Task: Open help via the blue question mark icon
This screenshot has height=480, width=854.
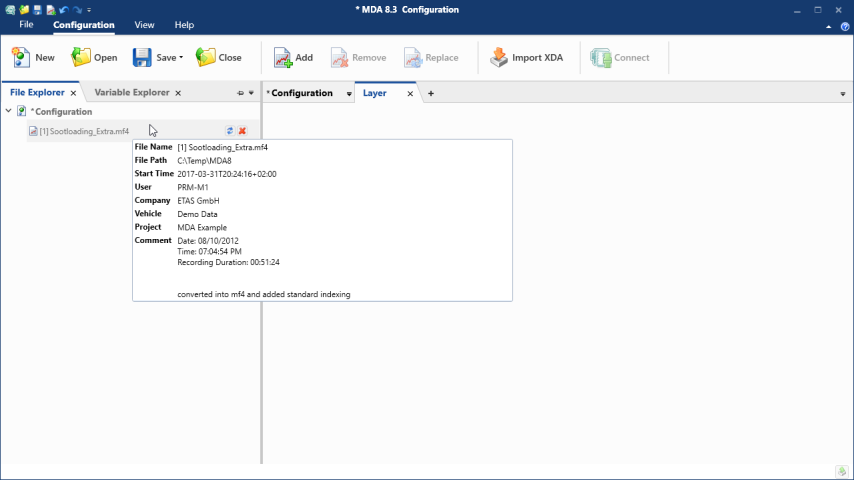Action: [844, 27]
